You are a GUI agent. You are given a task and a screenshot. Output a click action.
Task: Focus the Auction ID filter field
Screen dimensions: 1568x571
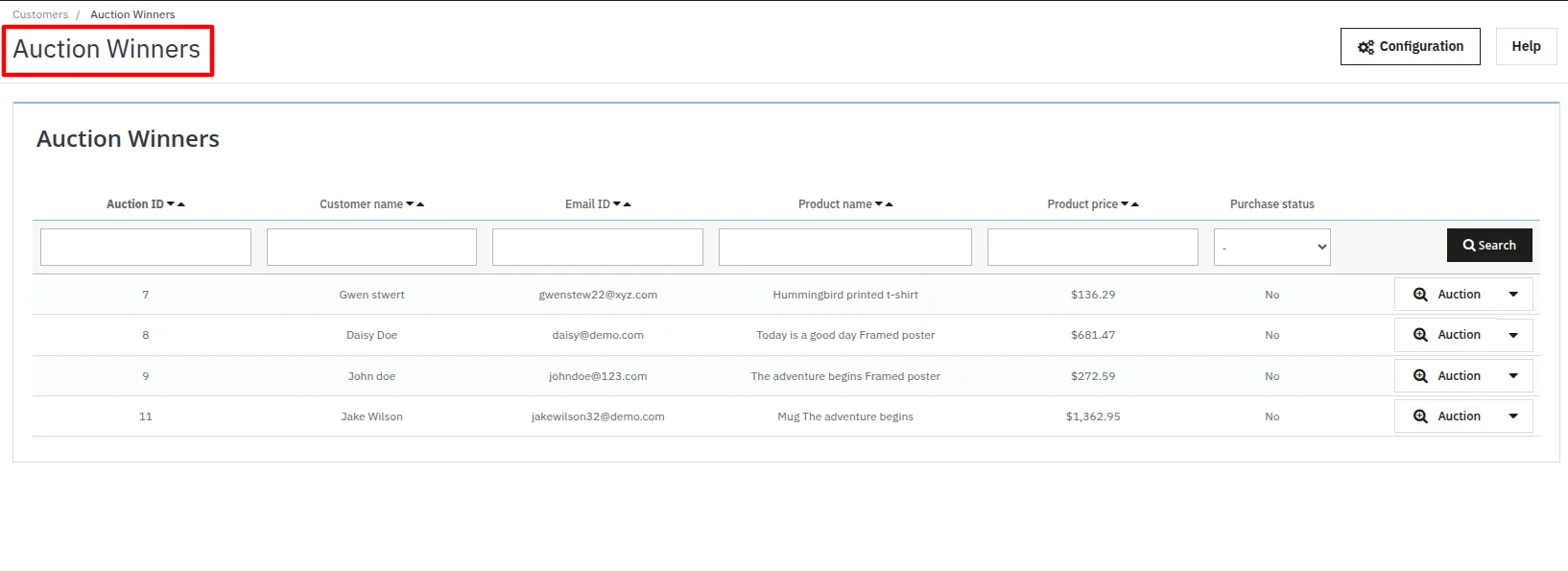click(146, 247)
